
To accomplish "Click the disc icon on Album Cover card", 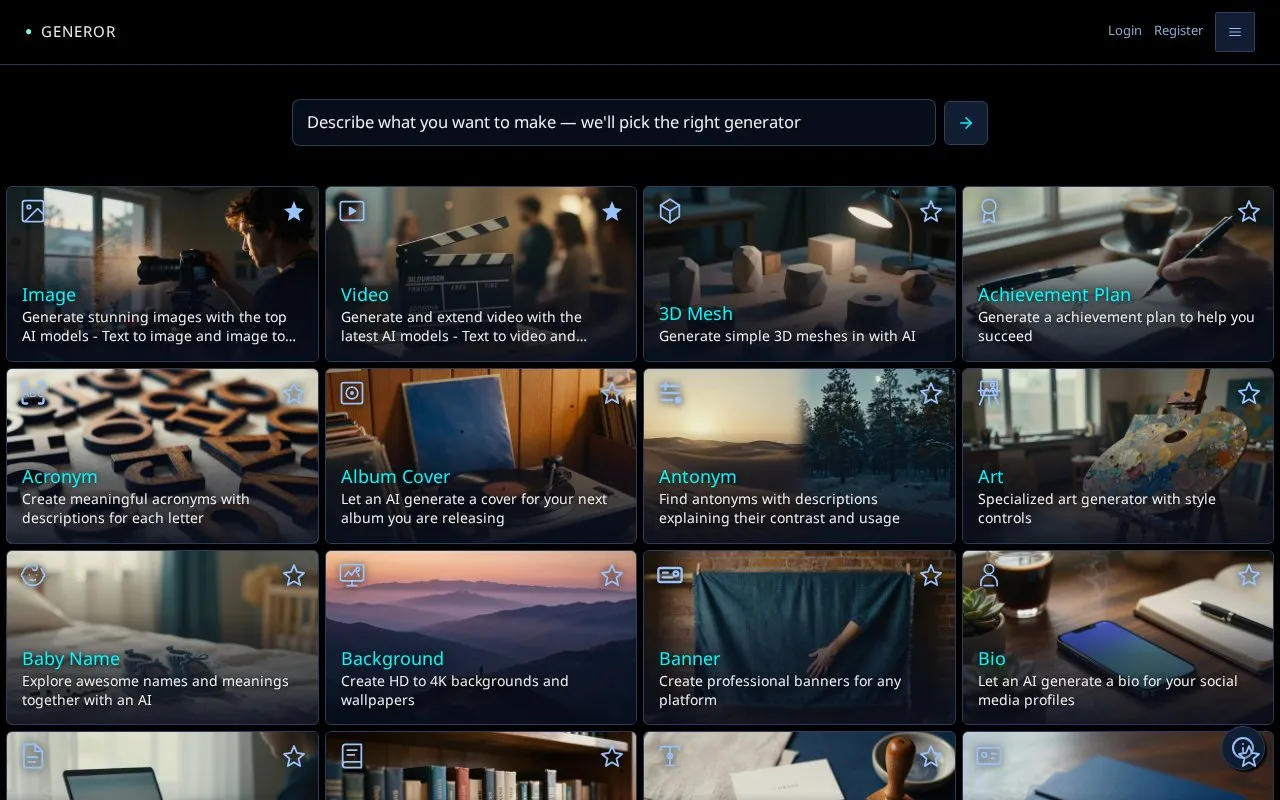I will click(x=352, y=393).
